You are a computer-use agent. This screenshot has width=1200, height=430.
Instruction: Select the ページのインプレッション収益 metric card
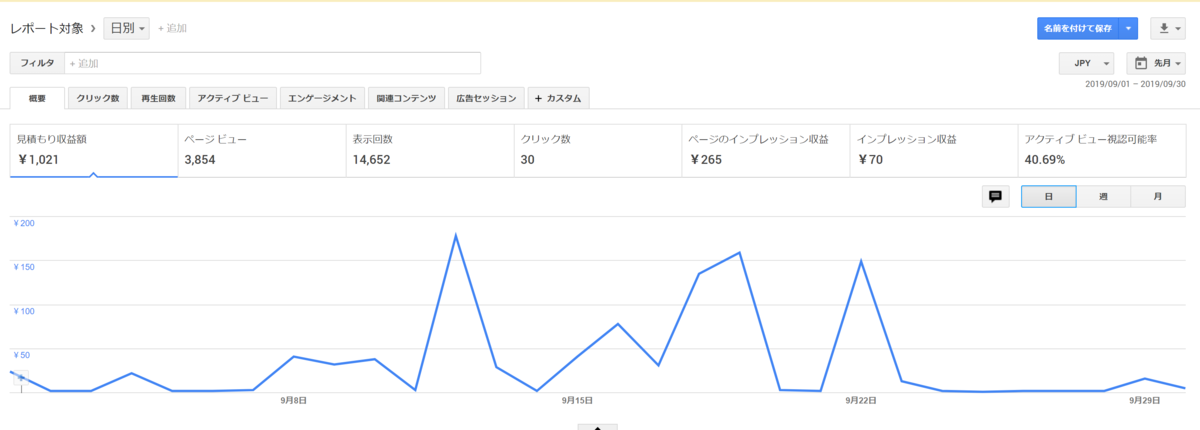pyautogui.click(x=766, y=150)
